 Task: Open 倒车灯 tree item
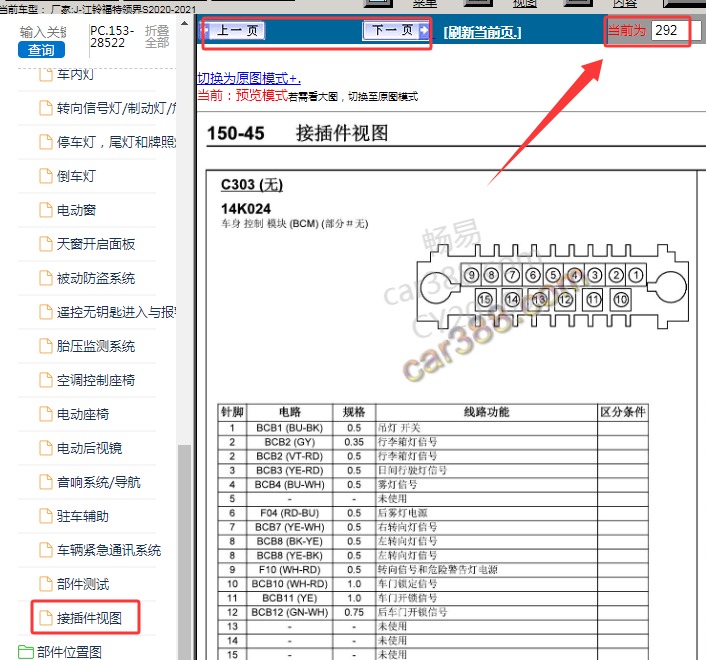coord(76,176)
